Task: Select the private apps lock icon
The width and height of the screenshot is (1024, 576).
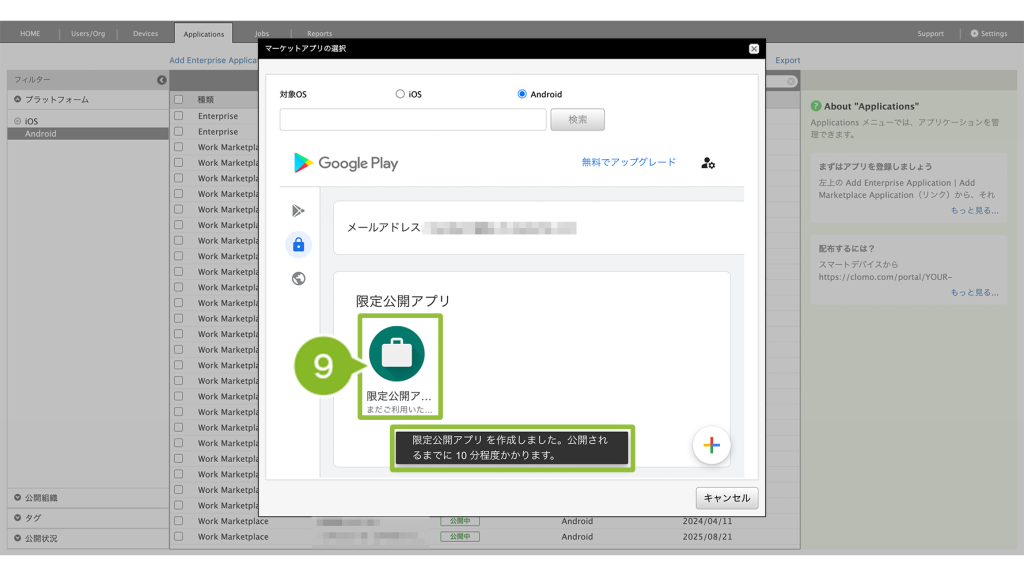Action: (298, 245)
